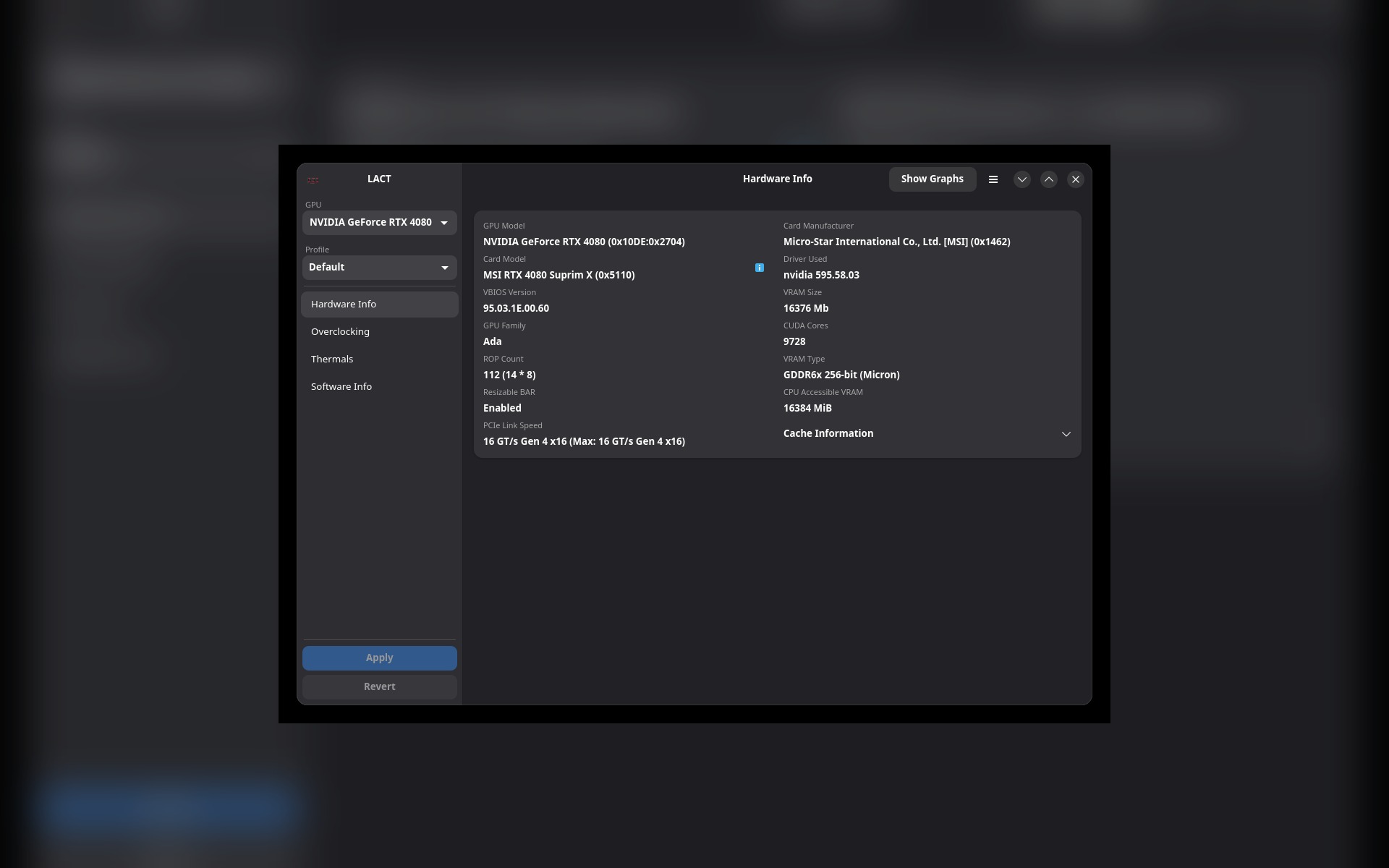Click the blue info icon beside Card Model
Viewport: 1389px width, 868px height.
click(x=760, y=268)
